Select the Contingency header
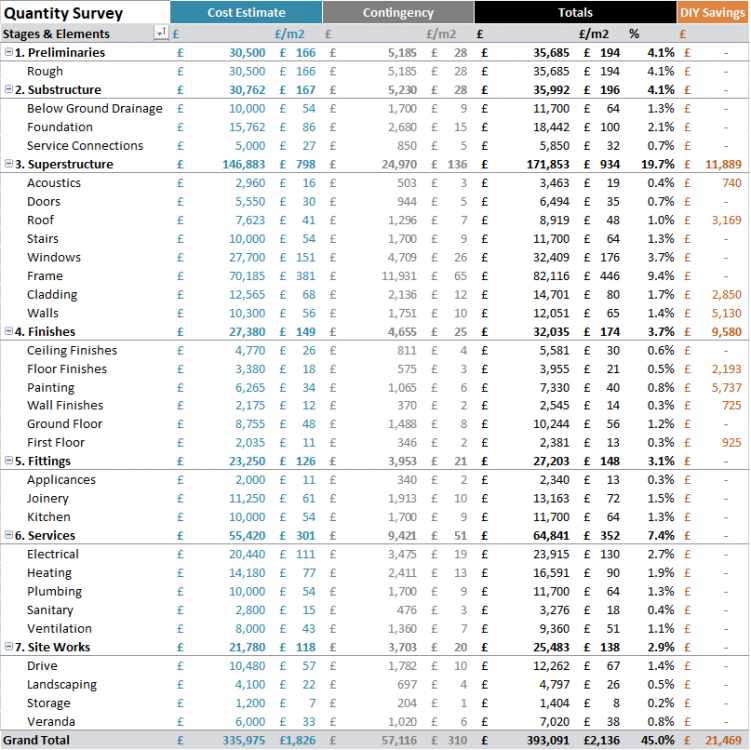 click(398, 12)
